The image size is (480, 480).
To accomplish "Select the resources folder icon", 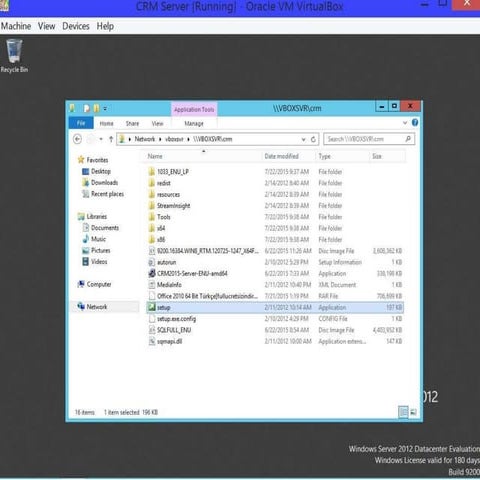I will [152, 194].
